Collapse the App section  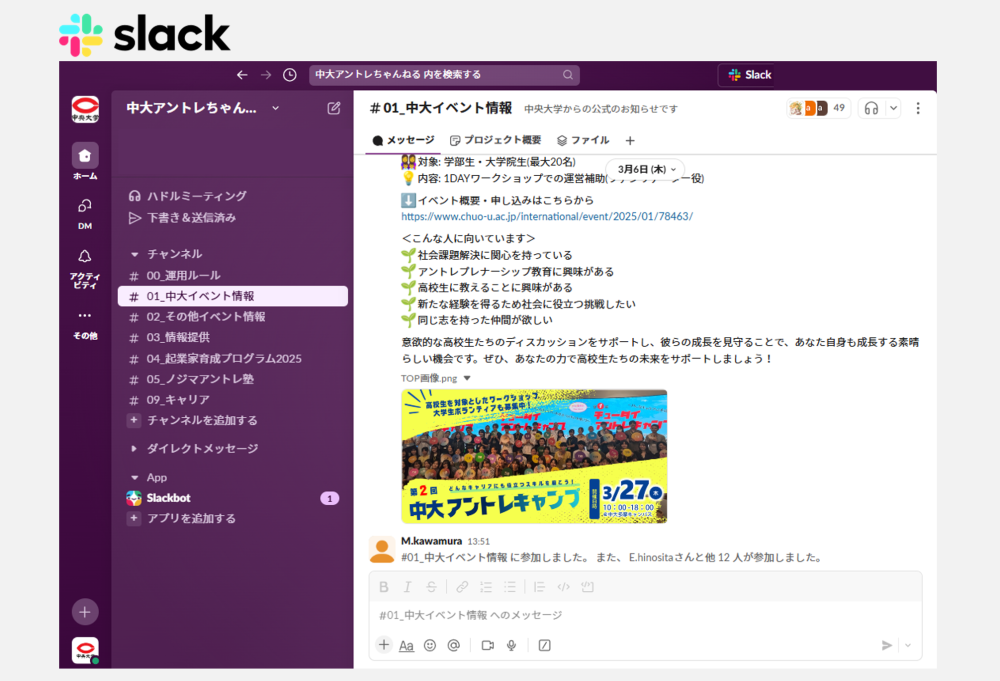coord(135,478)
